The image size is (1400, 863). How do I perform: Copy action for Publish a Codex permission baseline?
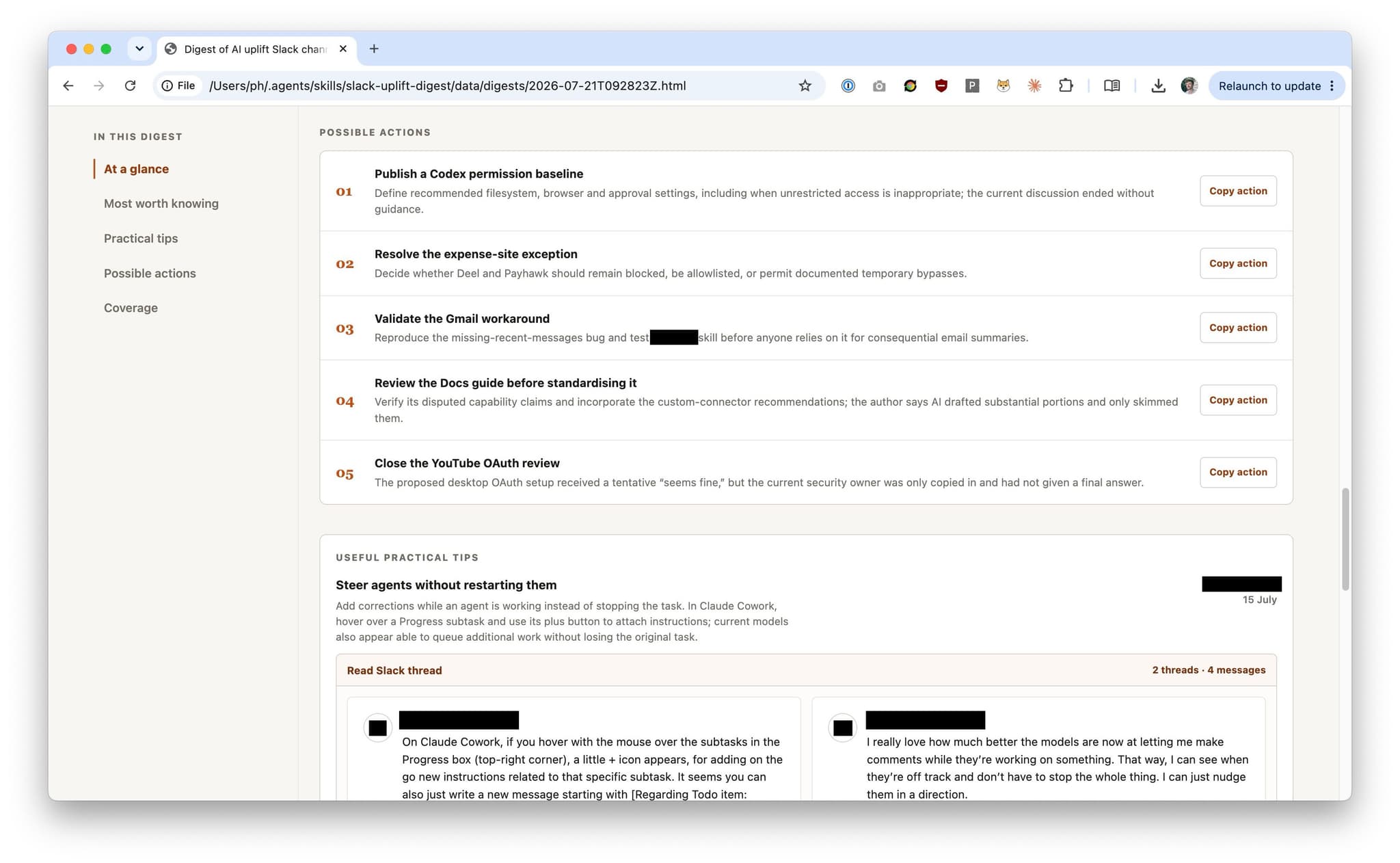[x=1238, y=191]
